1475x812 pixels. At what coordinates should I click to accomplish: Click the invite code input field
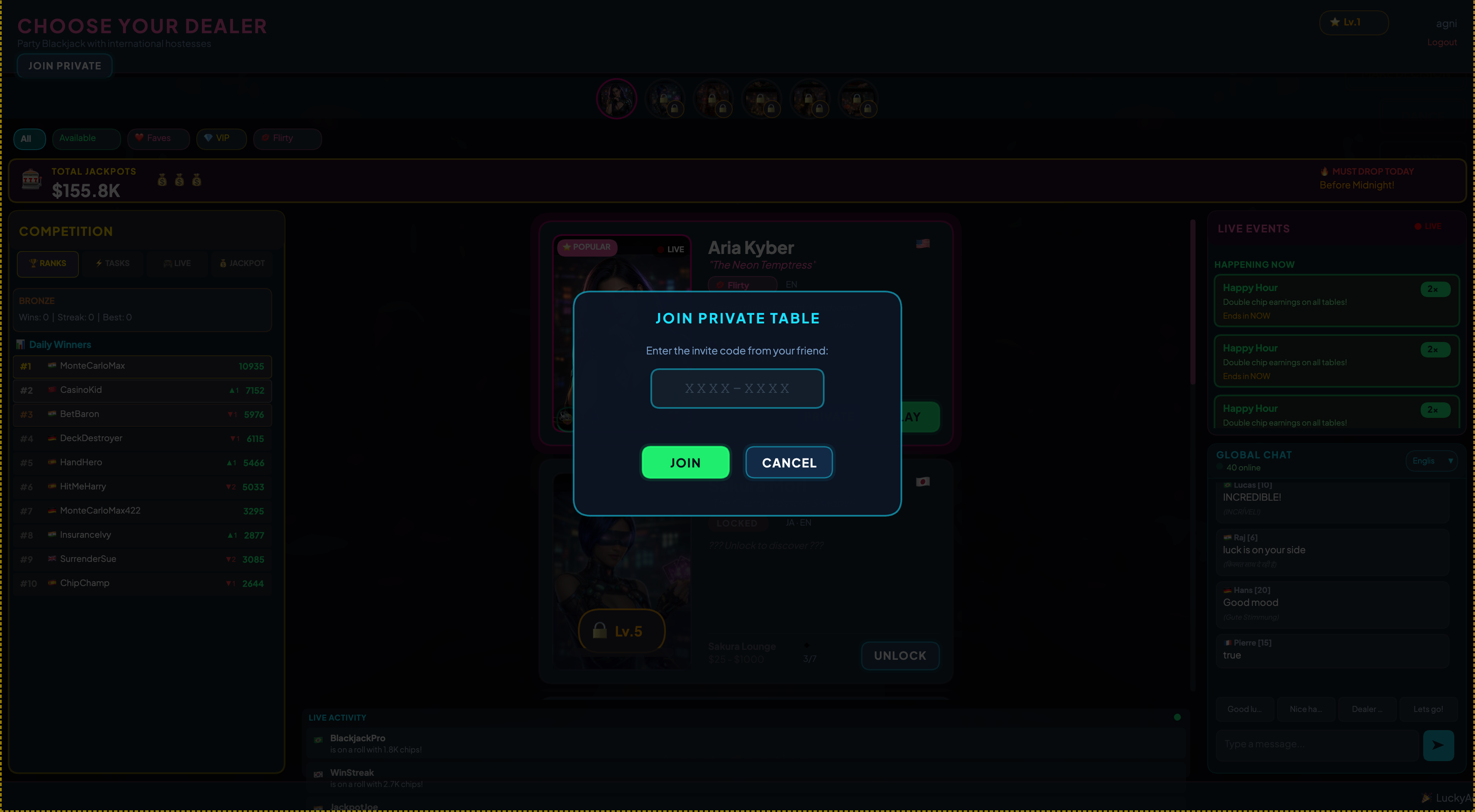point(737,388)
